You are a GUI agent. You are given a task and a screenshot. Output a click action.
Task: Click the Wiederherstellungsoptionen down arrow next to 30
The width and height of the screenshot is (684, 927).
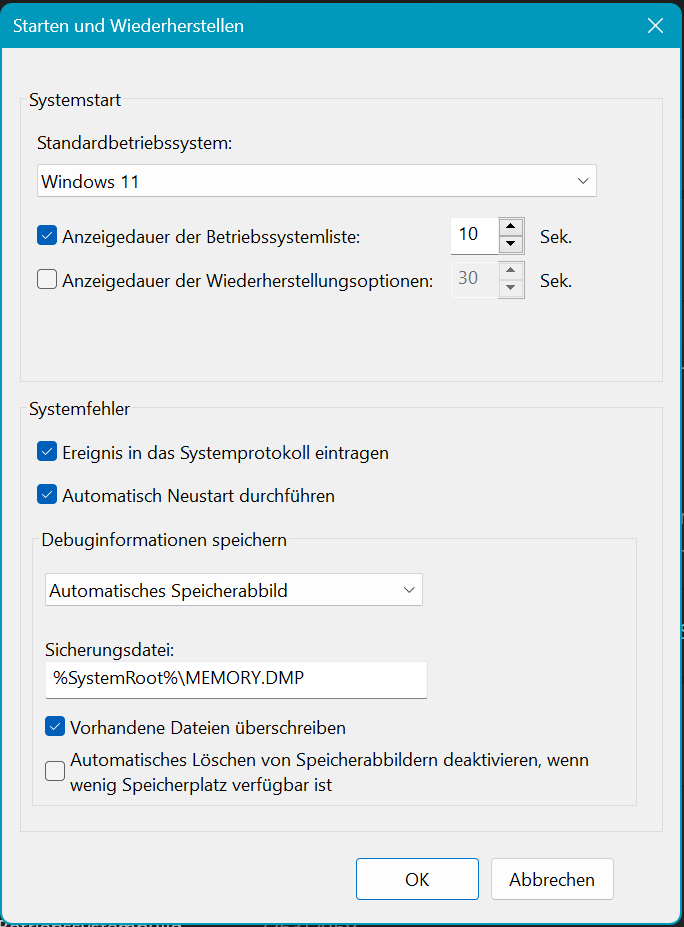coord(511,288)
